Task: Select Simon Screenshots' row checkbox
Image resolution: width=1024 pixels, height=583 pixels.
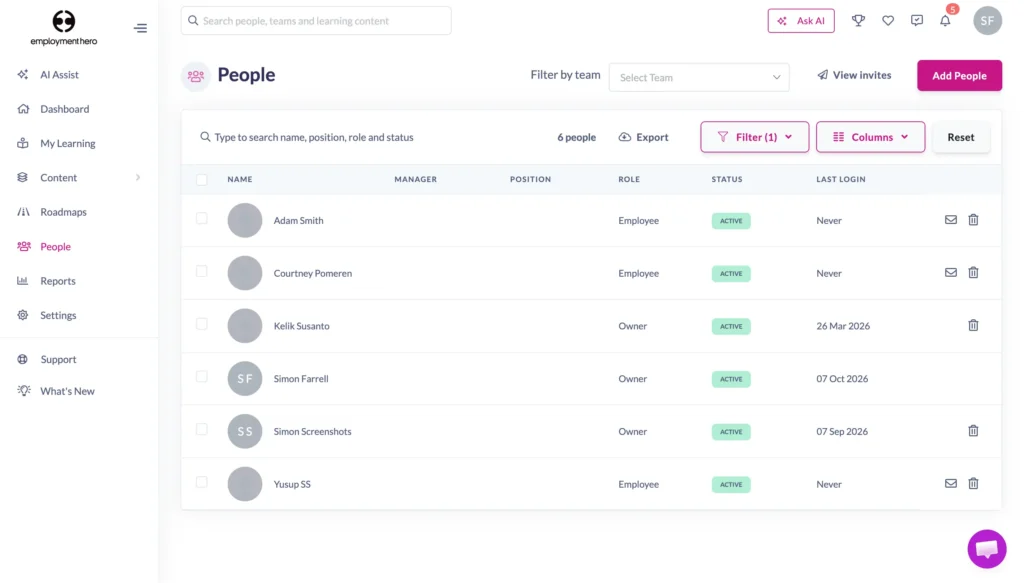Action: pyautogui.click(x=202, y=430)
